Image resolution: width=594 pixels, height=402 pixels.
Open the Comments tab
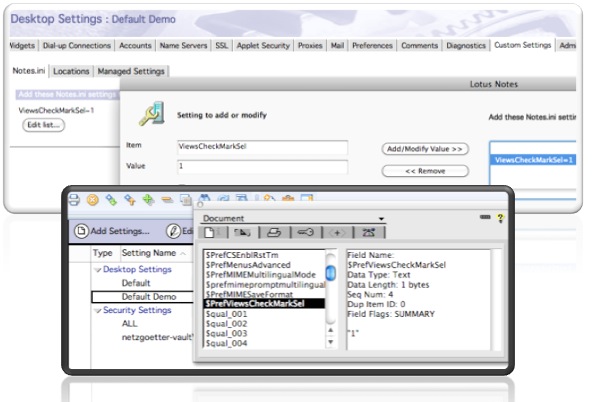[x=419, y=45]
